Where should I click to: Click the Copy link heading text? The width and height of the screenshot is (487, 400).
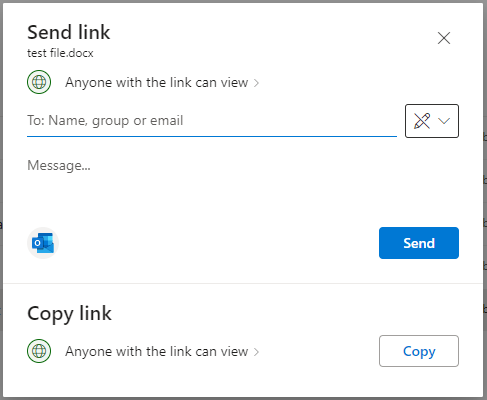click(69, 314)
